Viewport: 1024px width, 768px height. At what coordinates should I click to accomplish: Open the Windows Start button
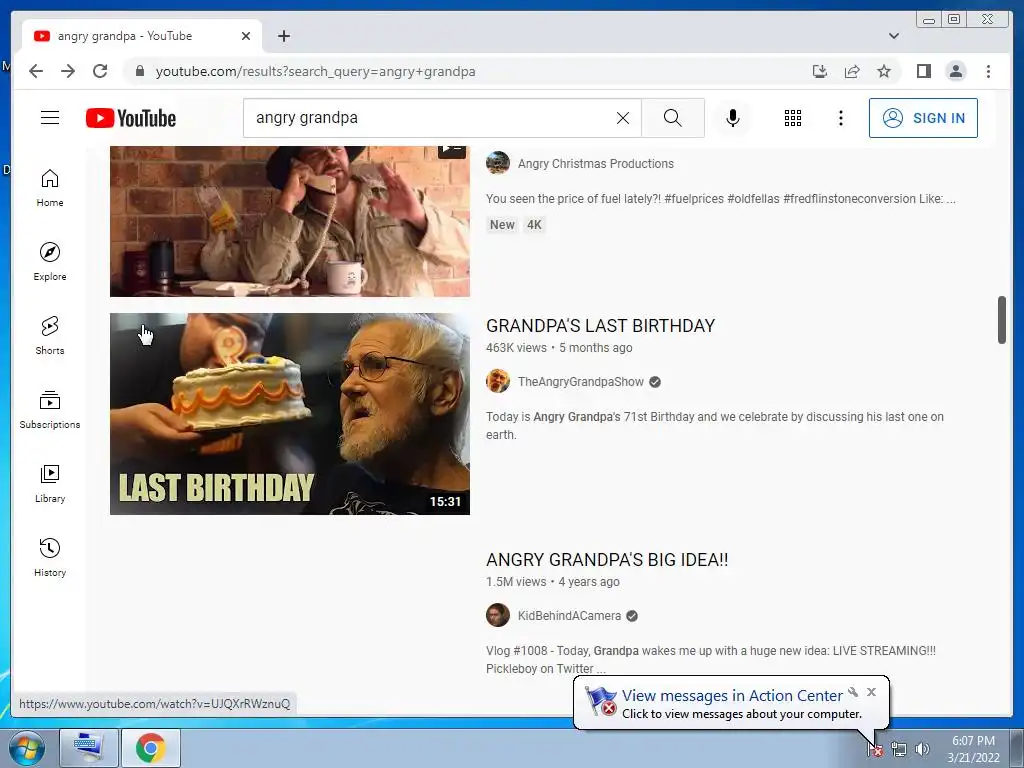(27, 748)
